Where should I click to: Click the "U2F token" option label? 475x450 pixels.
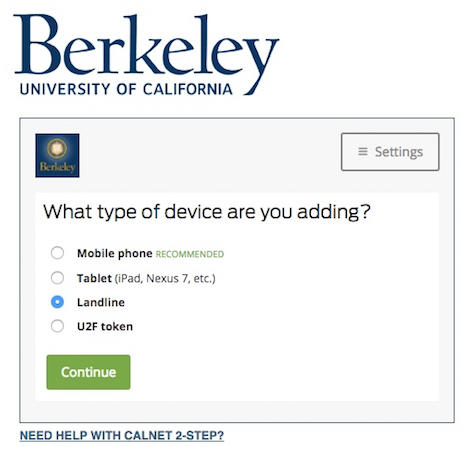click(105, 326)
